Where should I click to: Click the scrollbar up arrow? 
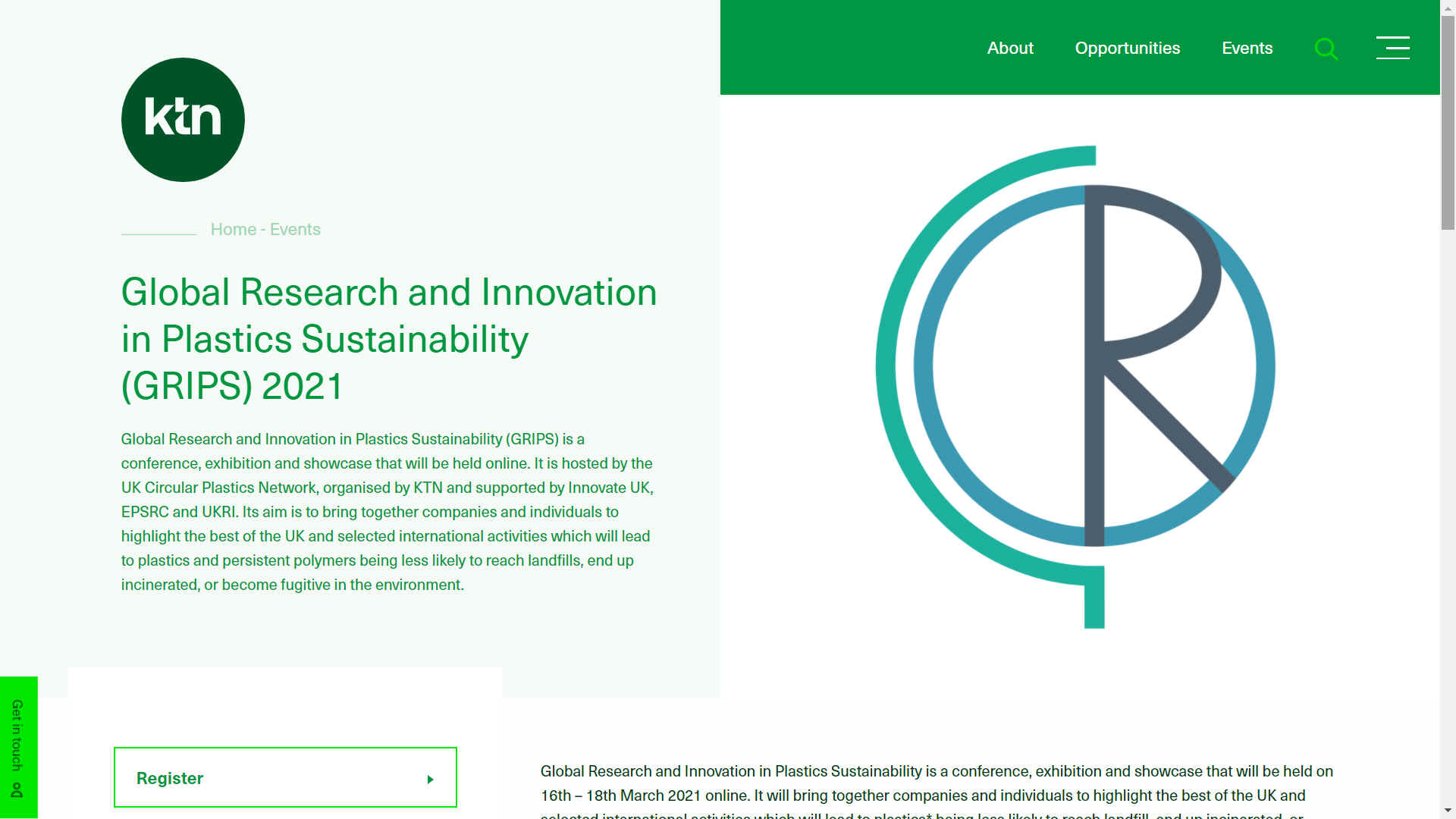click(x=1448, y=7)
